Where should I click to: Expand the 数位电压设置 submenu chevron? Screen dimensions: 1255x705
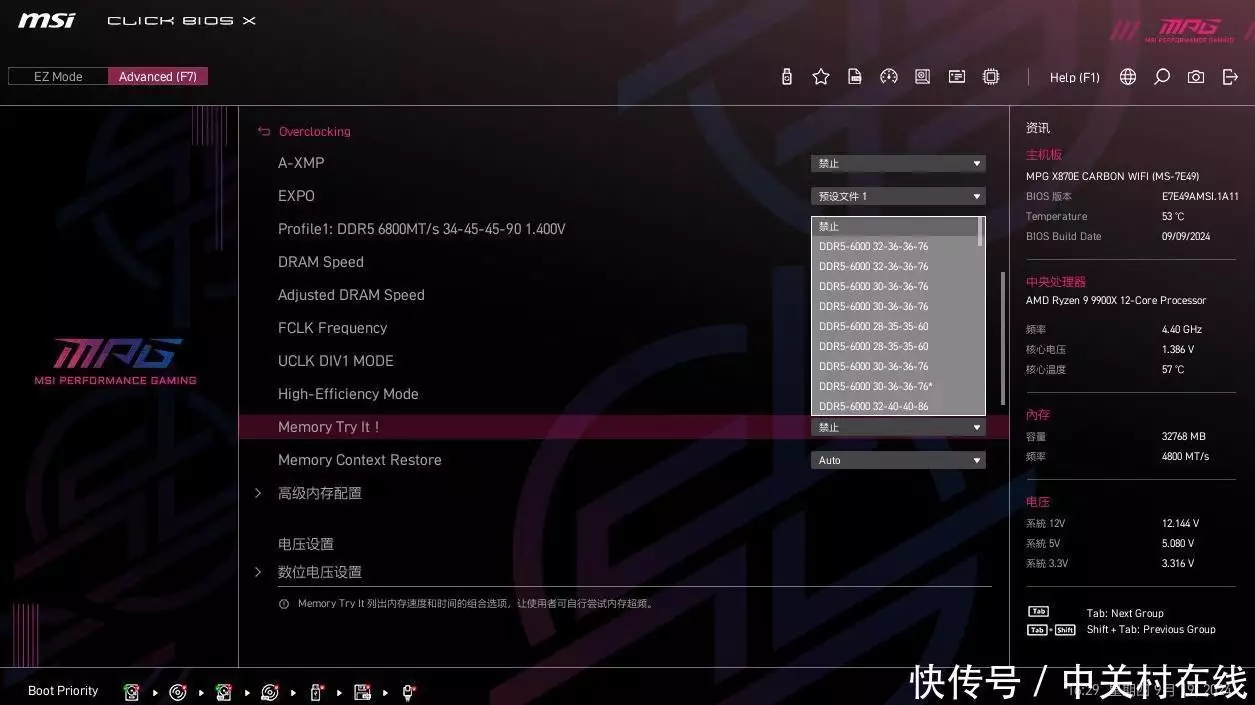(258, 572)
